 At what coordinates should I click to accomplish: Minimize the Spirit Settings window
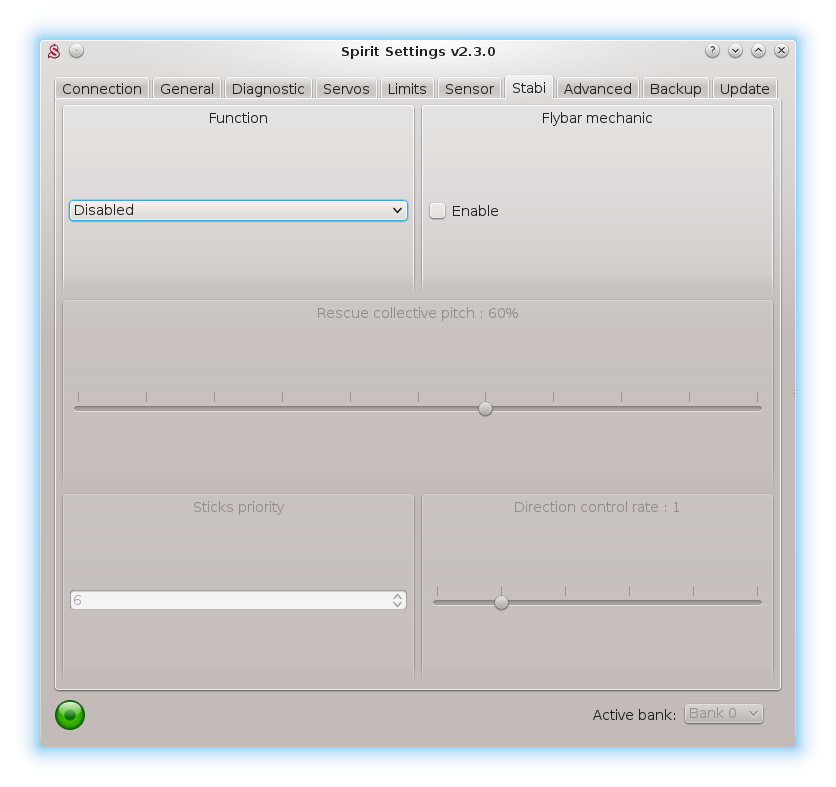735,51
